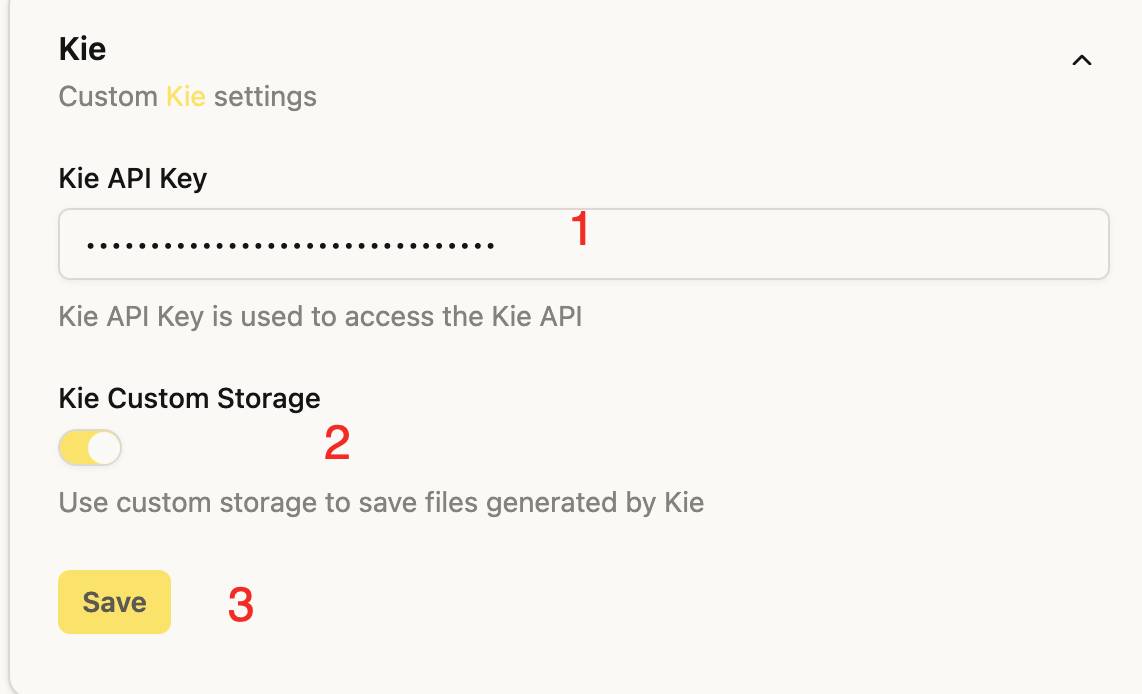This screenshot has height=694, width=1142.
Task: Click the yellow track of the Custom Storage switch
Action: click(x=73, y=448)
